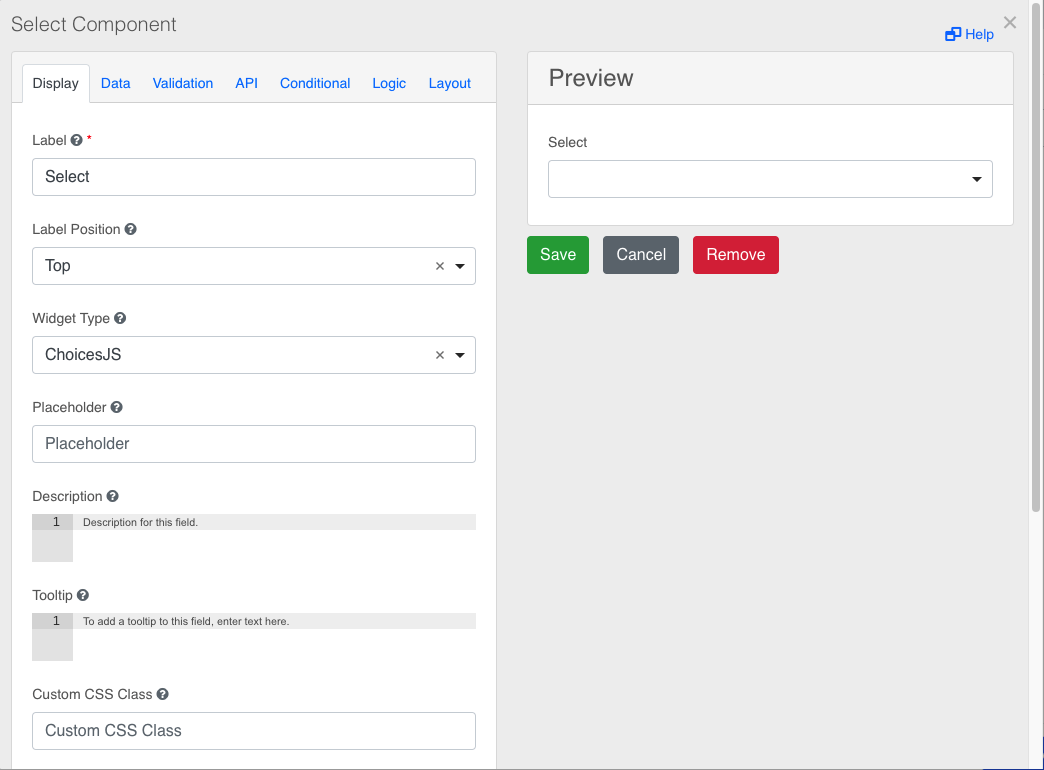Expand the Widget Type dropdown arrow

(x=460, y=355)
